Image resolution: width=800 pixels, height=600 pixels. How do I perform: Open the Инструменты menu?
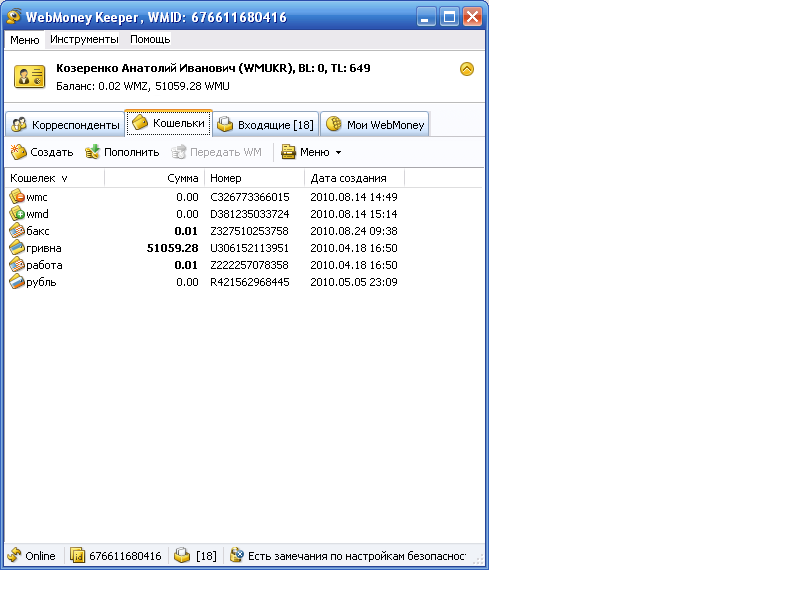[84, 40]
